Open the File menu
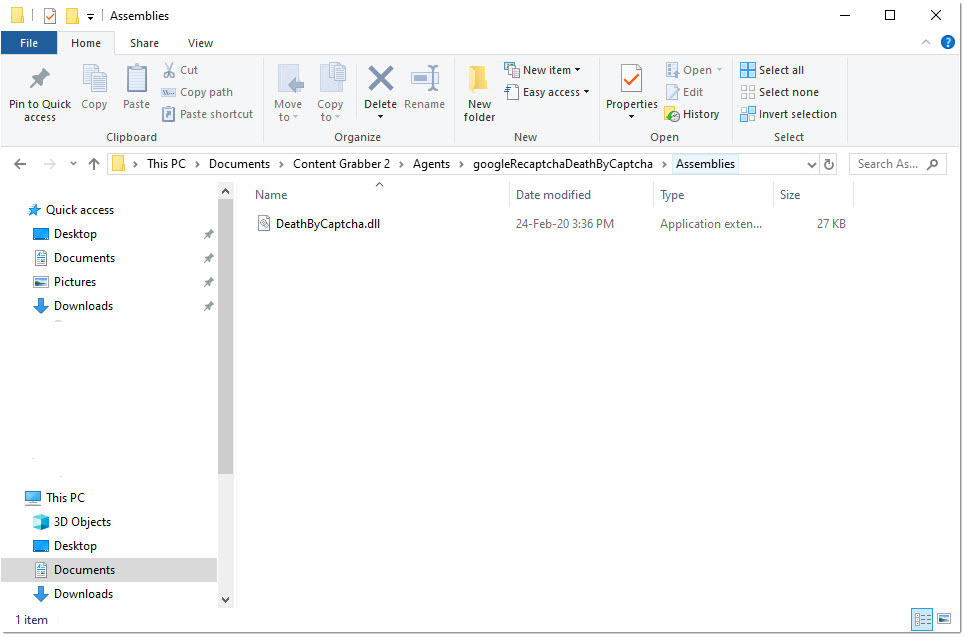 (x=29, y=43)
